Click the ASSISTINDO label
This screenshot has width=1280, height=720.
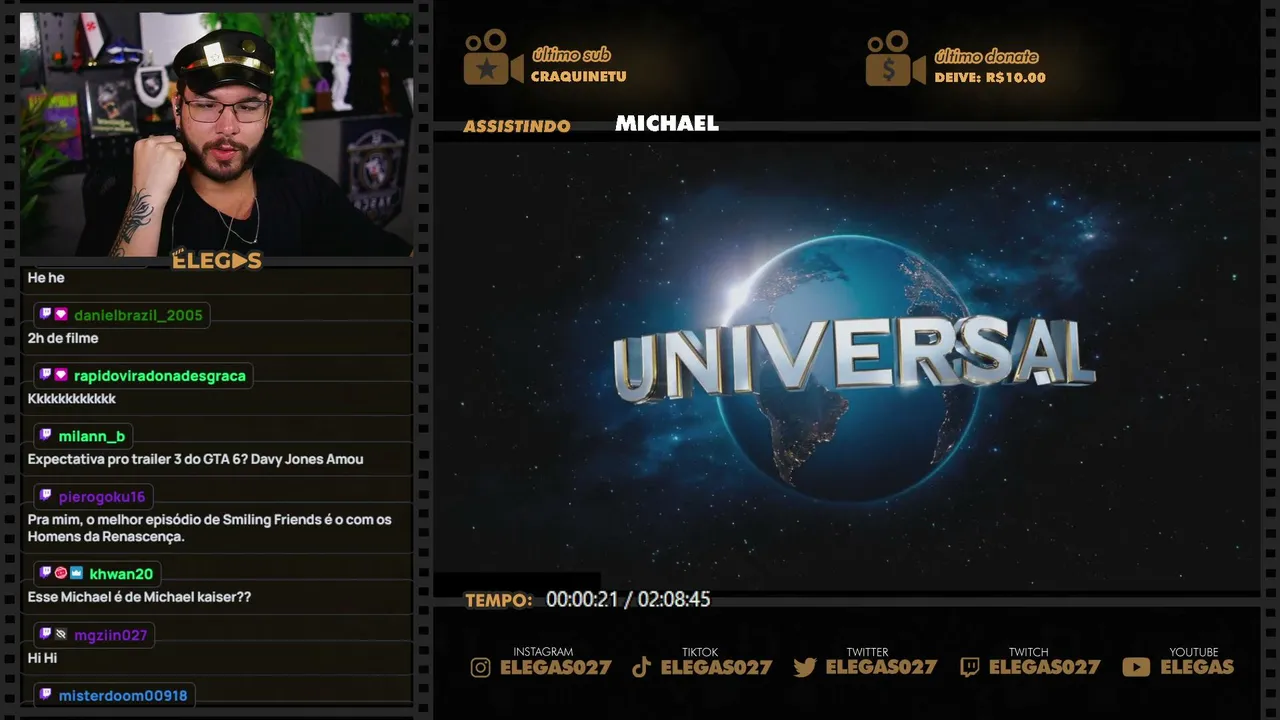click(x=517, y=126)
